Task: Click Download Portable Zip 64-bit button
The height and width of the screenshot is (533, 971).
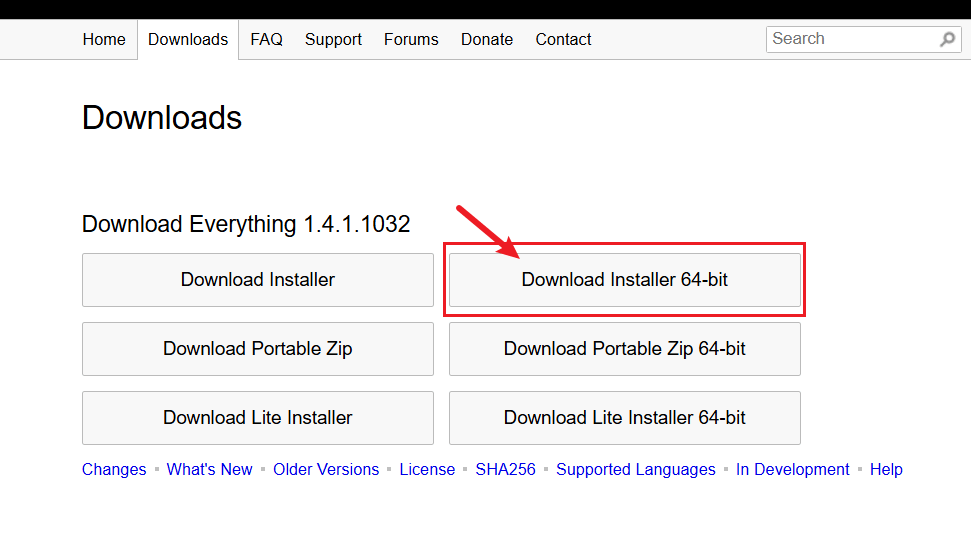Action: pyautogui.click(x=625, y=349)
